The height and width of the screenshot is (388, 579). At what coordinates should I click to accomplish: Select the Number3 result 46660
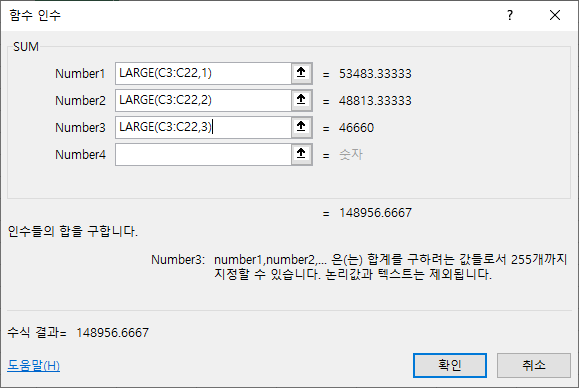356,128
